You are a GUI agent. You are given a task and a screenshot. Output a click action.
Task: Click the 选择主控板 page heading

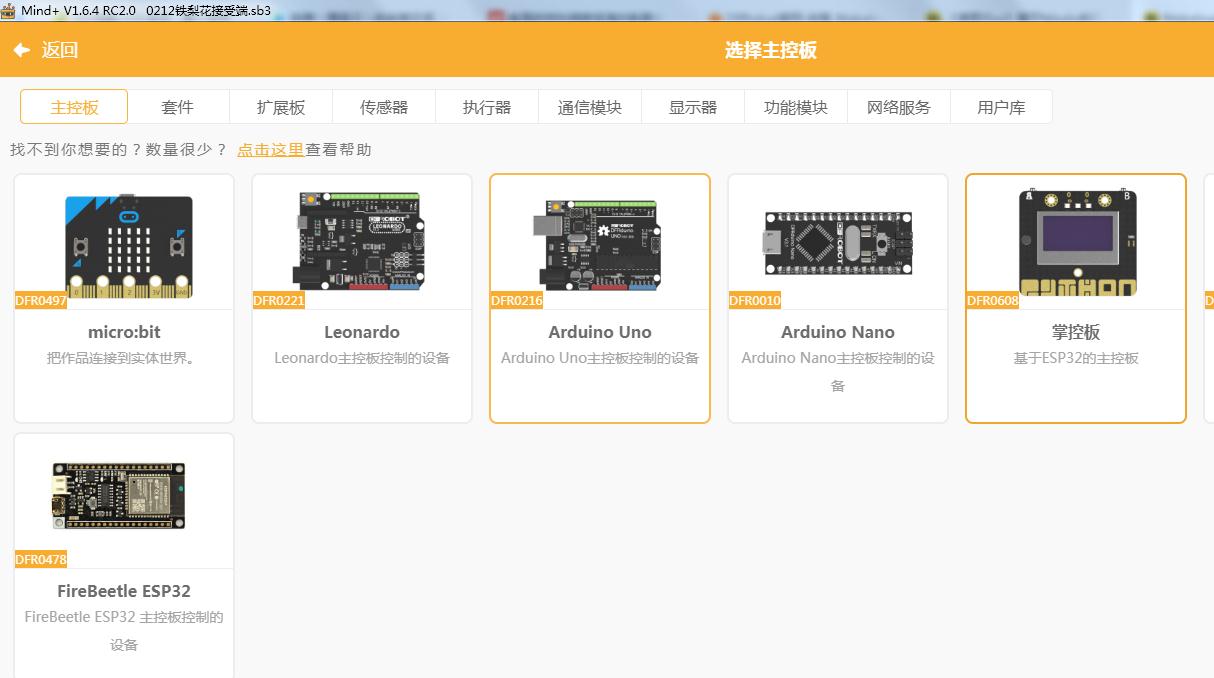[770, 50]
